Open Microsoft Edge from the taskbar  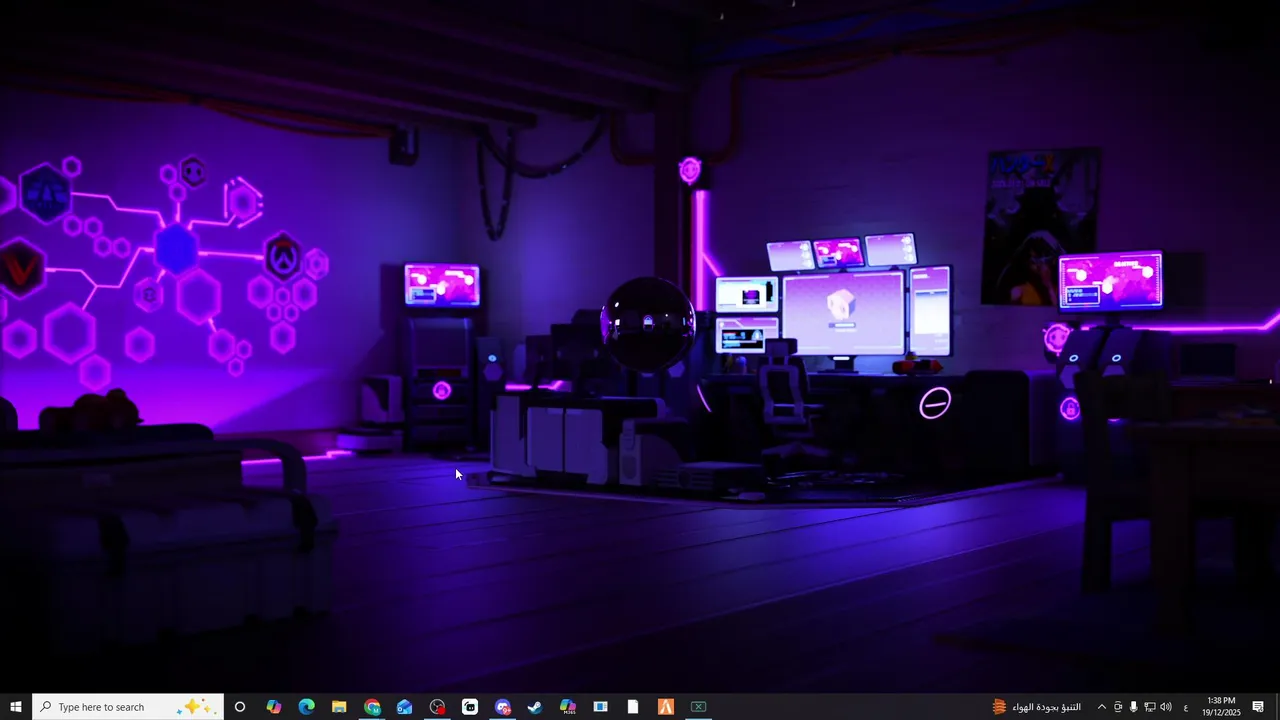[306, 707]
